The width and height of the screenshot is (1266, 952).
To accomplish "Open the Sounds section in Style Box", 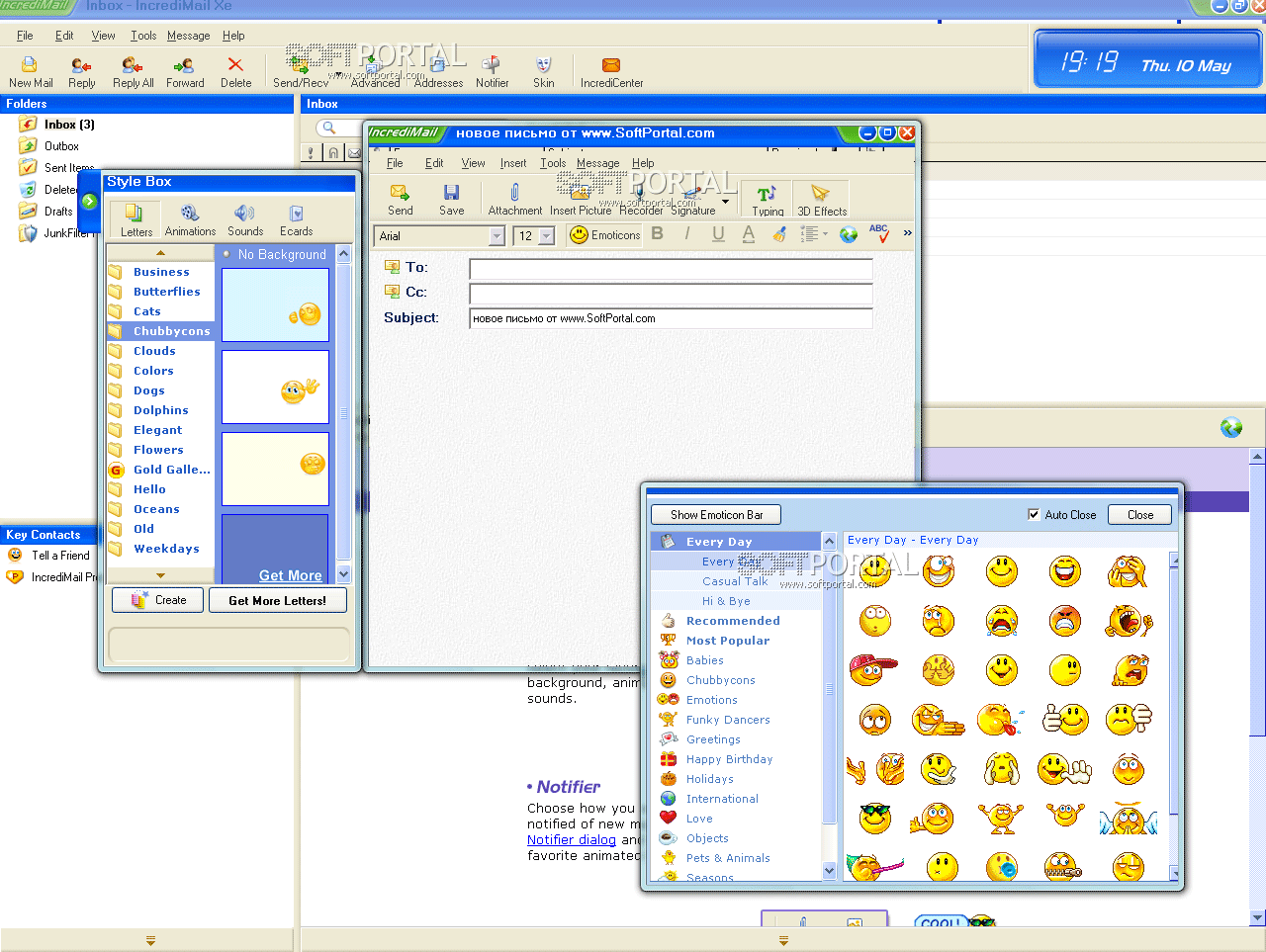I will coord(245,219).
